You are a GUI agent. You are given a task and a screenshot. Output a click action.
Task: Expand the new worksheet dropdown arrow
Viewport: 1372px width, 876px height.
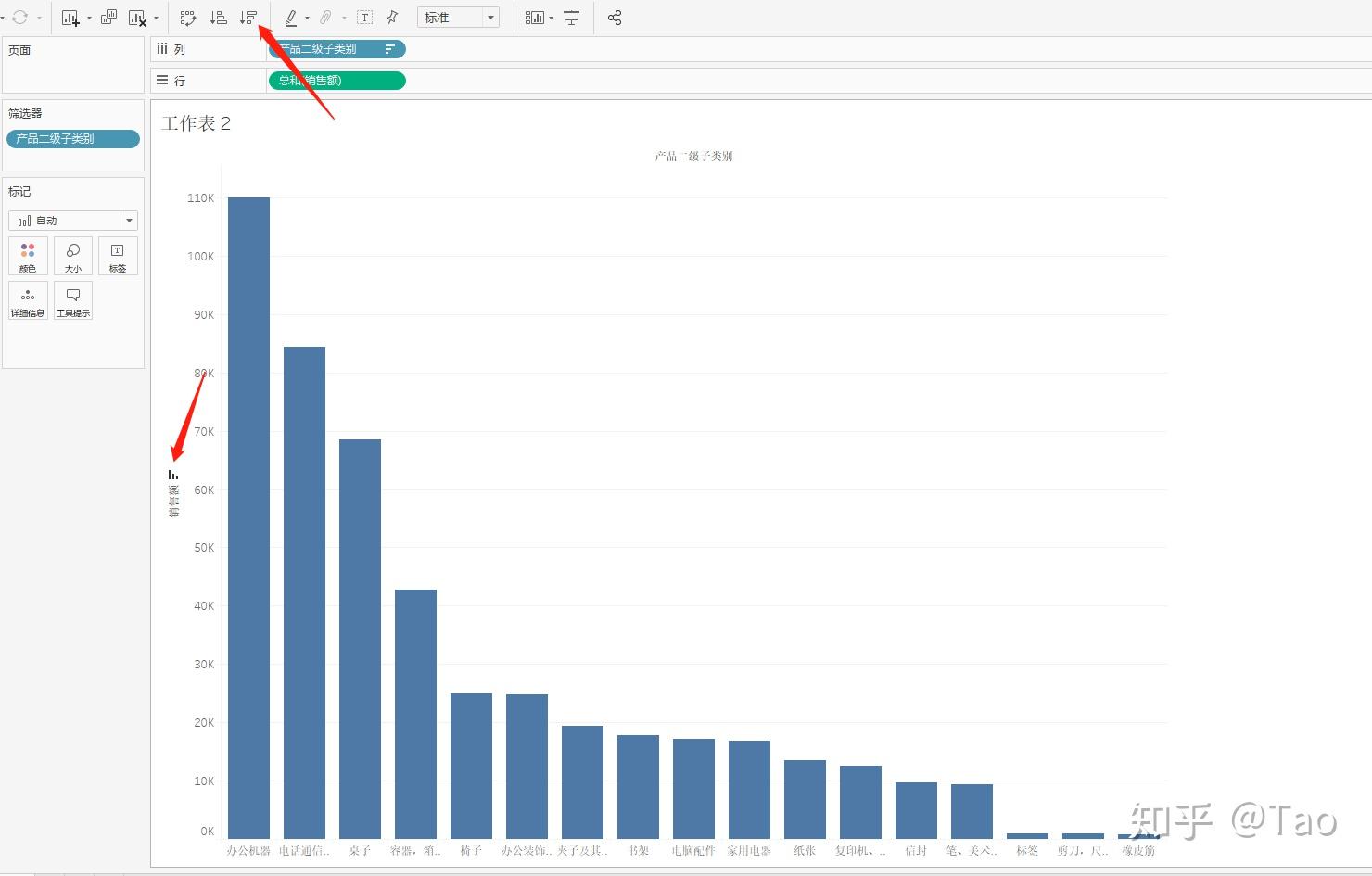click(x=89, y=18)
